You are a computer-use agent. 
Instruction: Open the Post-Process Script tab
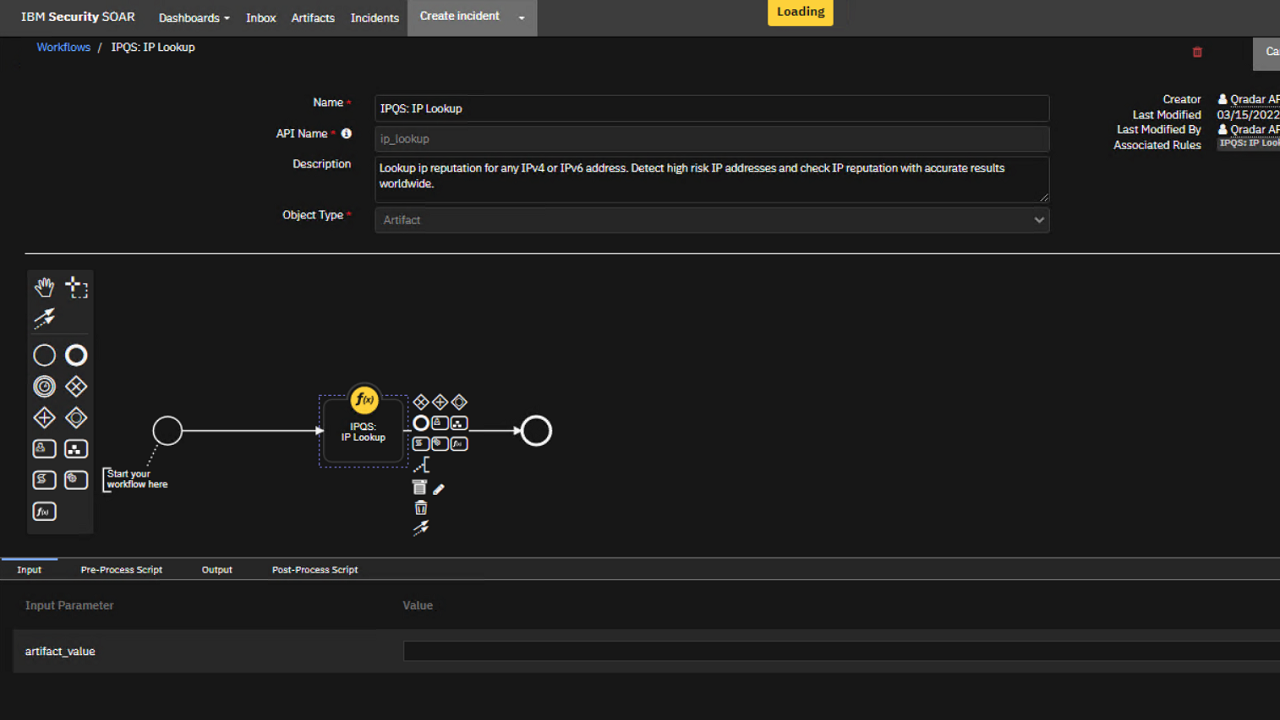(x=315, y=570)
